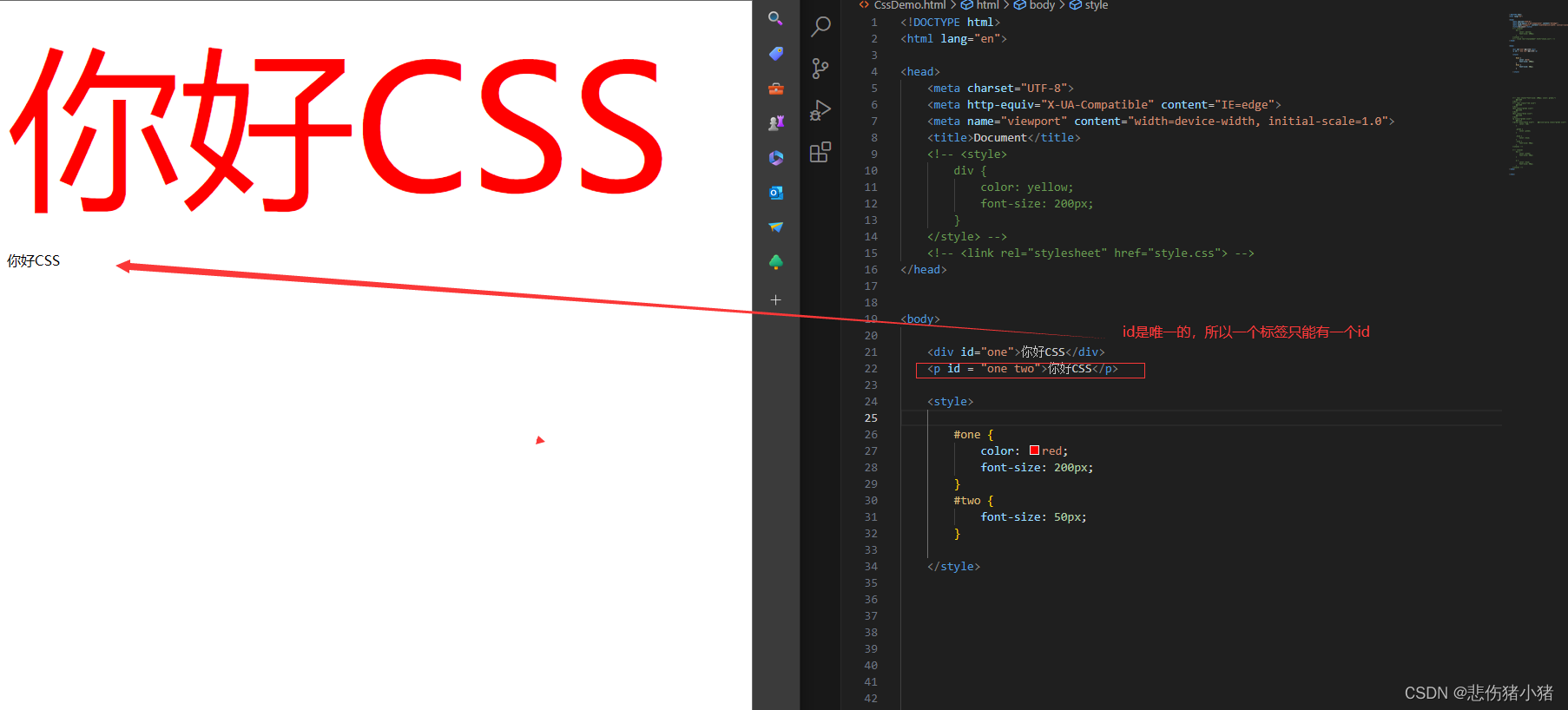The width and height of the screenshot is (1568, 710).
Task: Click line number 42 in the gutter
Action: [x=871, y=699]
